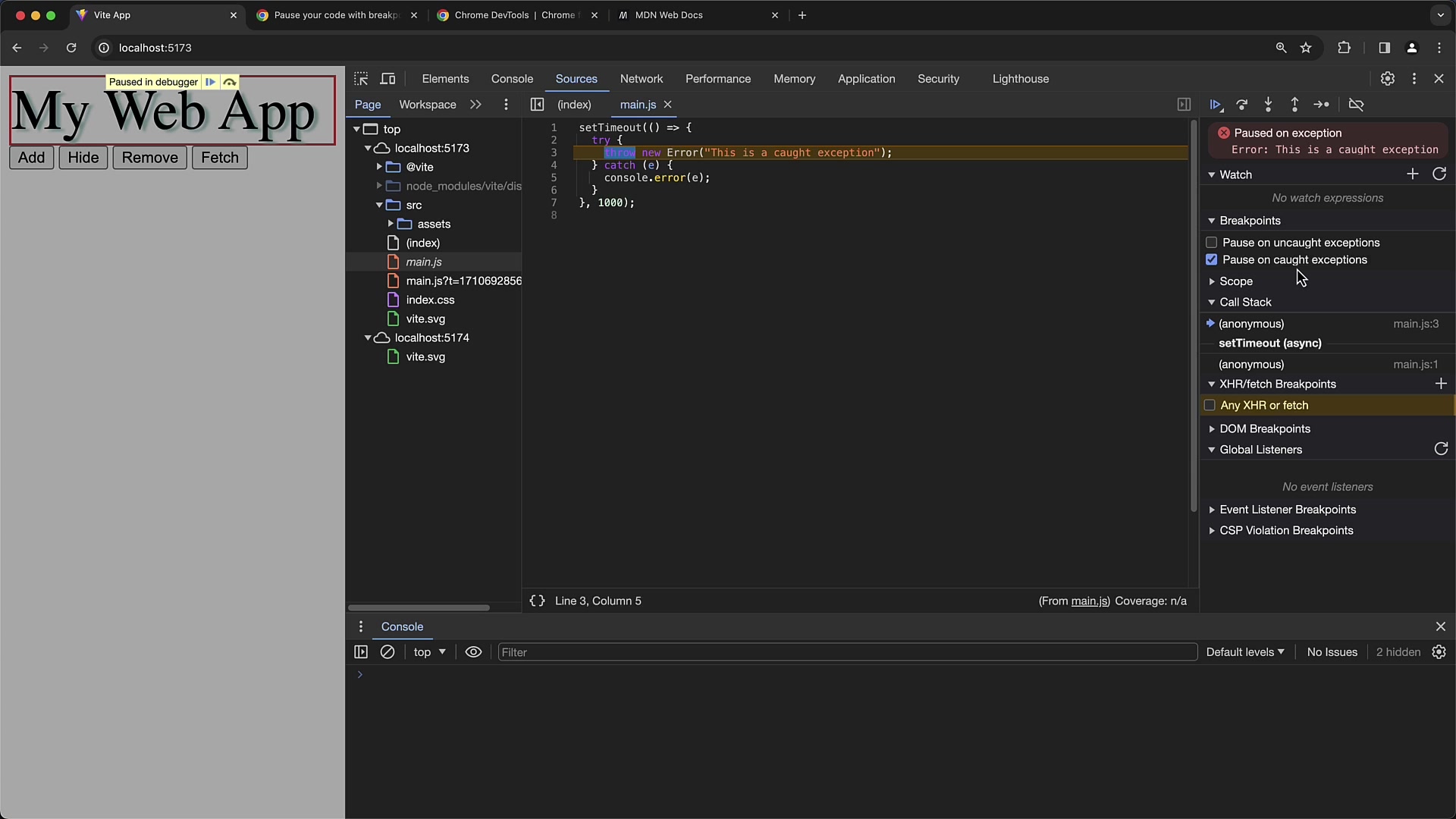Viewport: 1456px width, 819px height.
Task: Switch to the Network tab
Action: coord(641,79)
